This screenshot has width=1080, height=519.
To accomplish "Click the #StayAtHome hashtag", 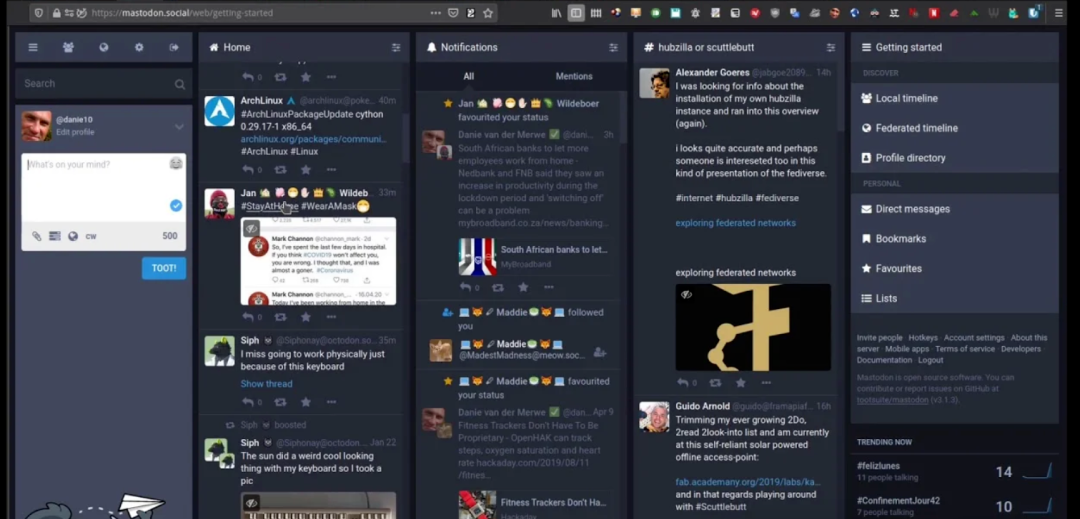I will [269, 206].
